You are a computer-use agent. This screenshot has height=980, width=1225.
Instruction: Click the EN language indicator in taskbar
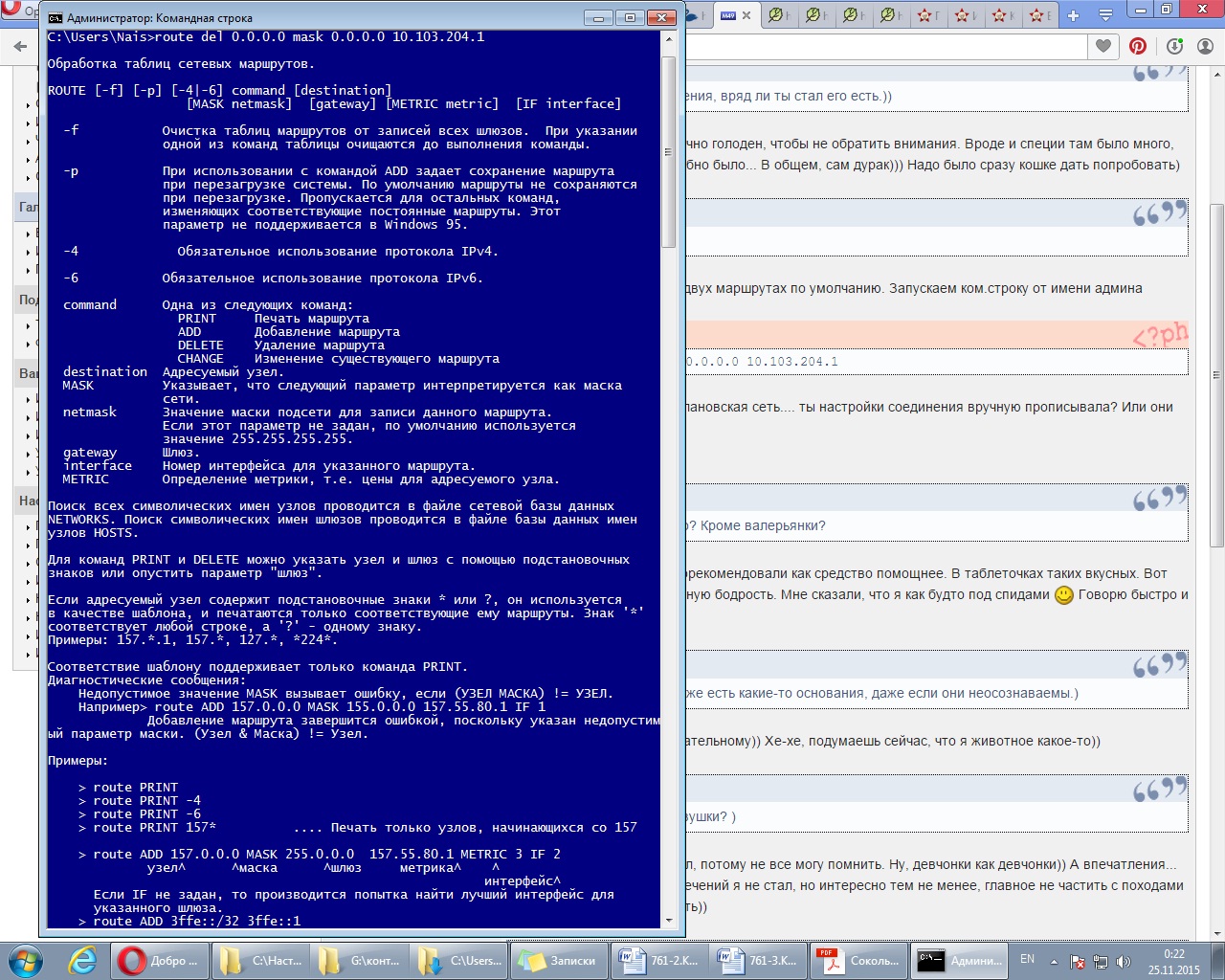coord(1027,959)
